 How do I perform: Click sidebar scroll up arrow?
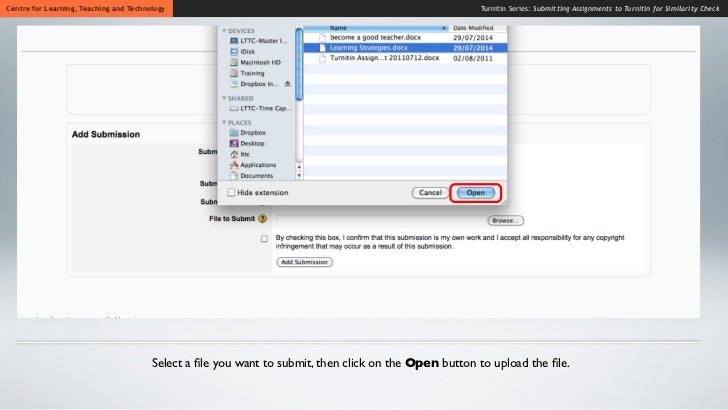click(299, 167)
